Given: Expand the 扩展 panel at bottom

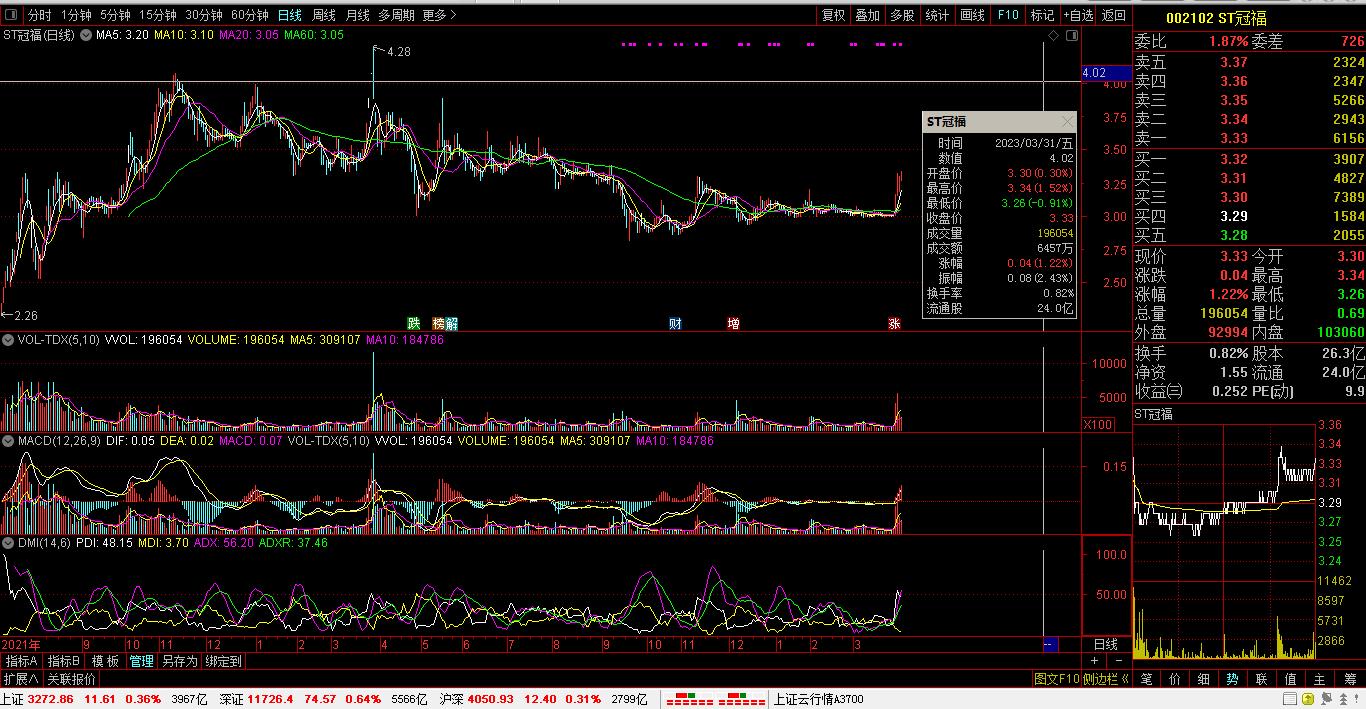Looking at the screenshot, I should tap(21, 678).
